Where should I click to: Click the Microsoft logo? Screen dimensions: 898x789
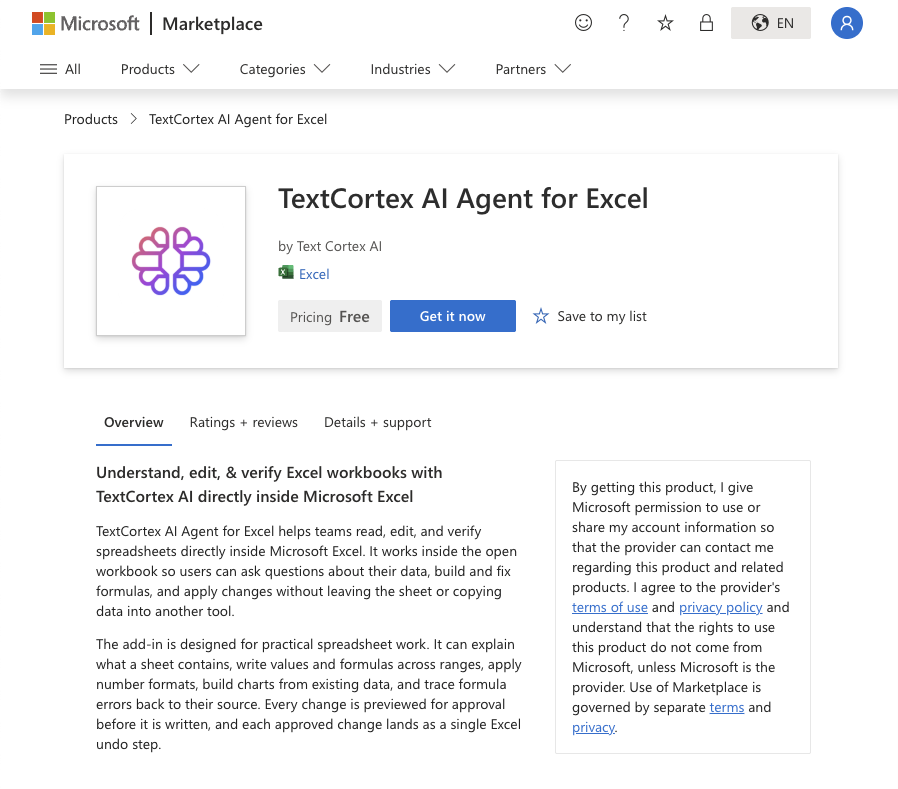click(x=85, y=23)
